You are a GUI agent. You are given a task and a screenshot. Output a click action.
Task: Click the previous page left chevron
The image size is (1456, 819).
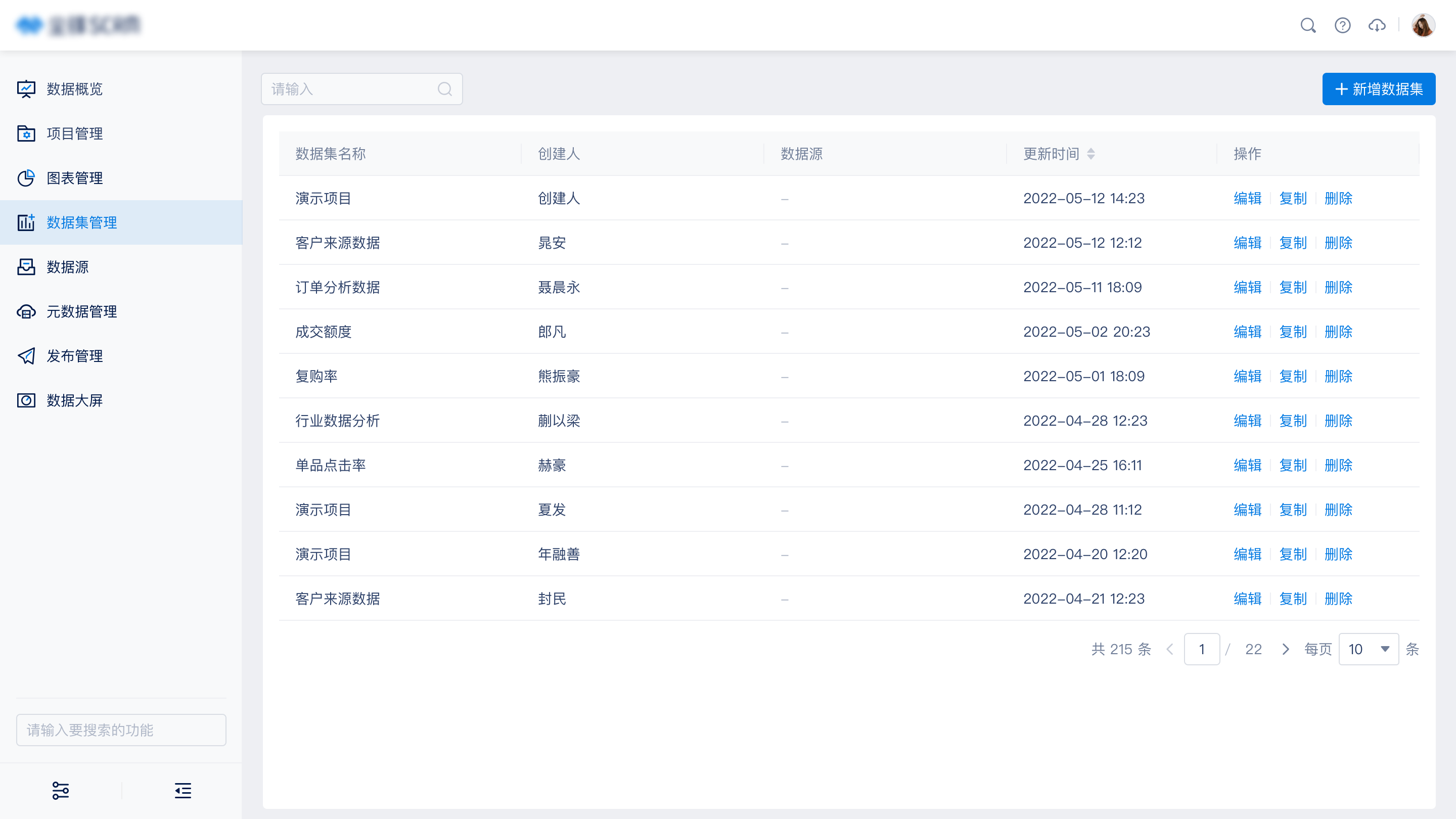pyautogui.click(x=1170, y=649)
